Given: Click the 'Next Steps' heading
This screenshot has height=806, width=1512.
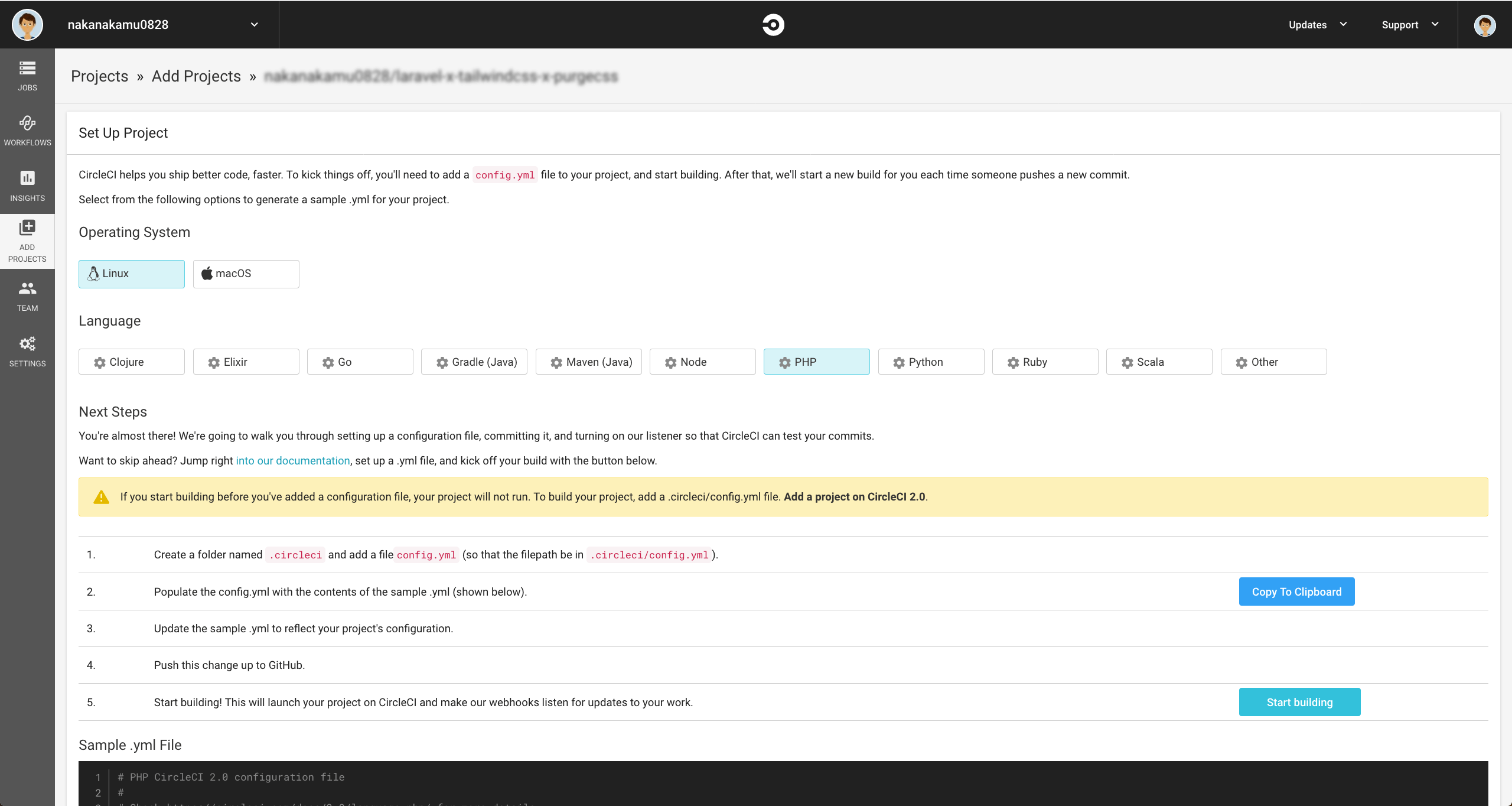Looking at the screenshot, I should tap(112, 412).
